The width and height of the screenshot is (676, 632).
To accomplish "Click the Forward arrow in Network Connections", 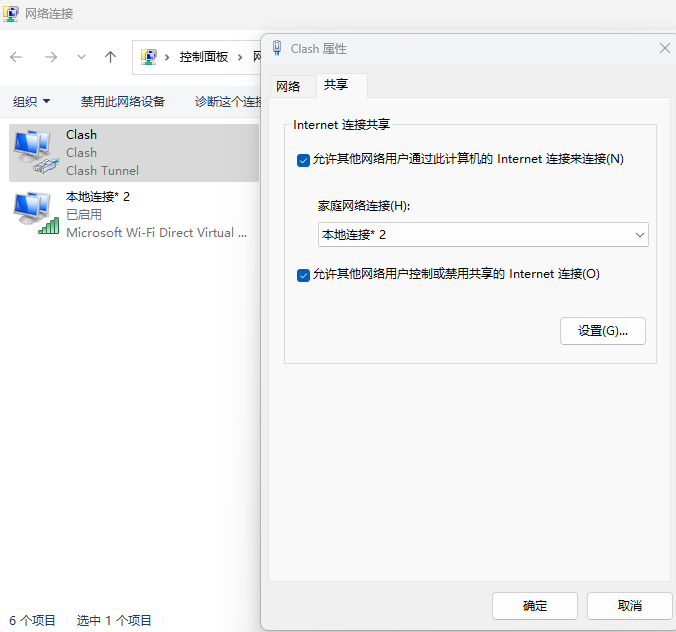I will click(51, 57).
